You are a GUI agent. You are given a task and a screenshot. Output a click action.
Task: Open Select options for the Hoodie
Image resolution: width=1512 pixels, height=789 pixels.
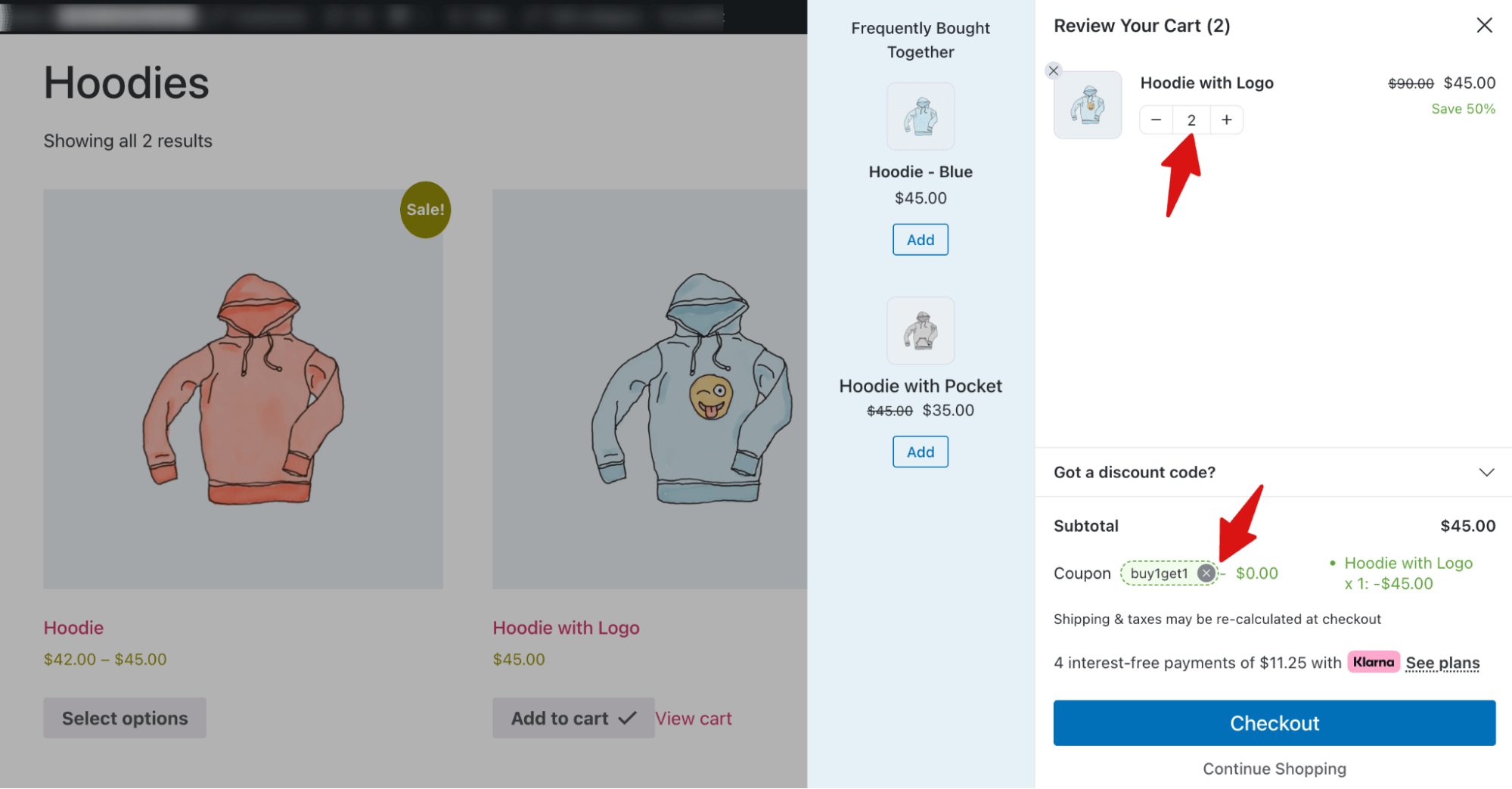pyautogui.click(x=124, y=717)
